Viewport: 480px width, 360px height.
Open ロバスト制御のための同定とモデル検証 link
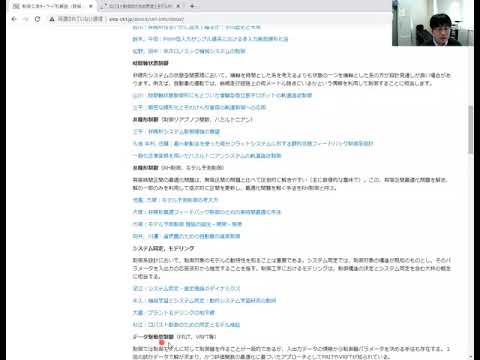point(186,325)
